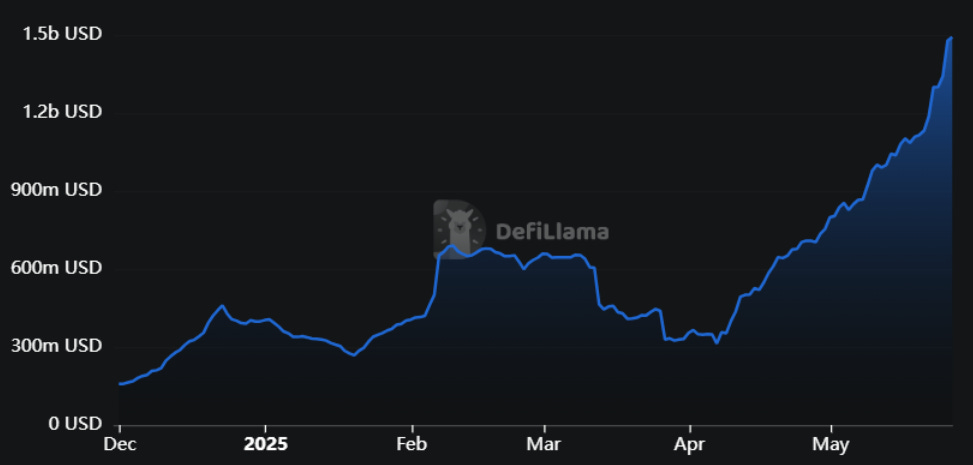Click the Mar x-axis label
973x465 pixels.
544,445
